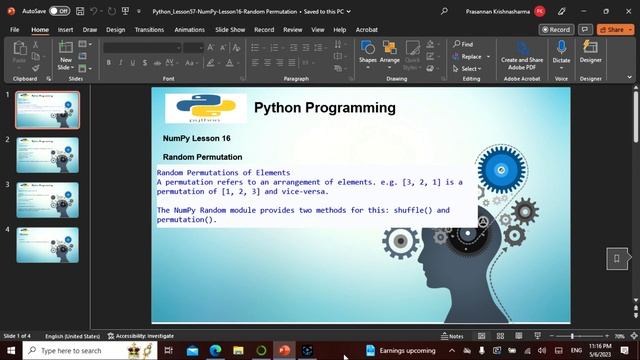Viewport: 640px width, 360px height.
Task: Click the New Slide button icon
Action: pyautogui.click(x=66, y=47)
